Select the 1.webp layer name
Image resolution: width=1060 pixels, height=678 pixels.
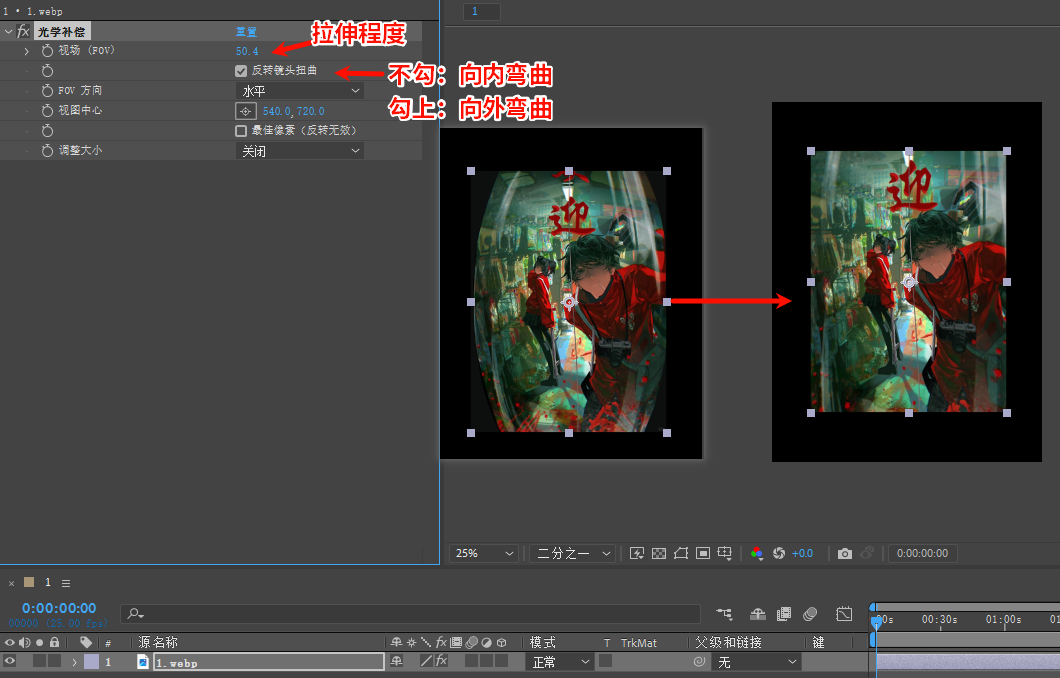point(269,662)
